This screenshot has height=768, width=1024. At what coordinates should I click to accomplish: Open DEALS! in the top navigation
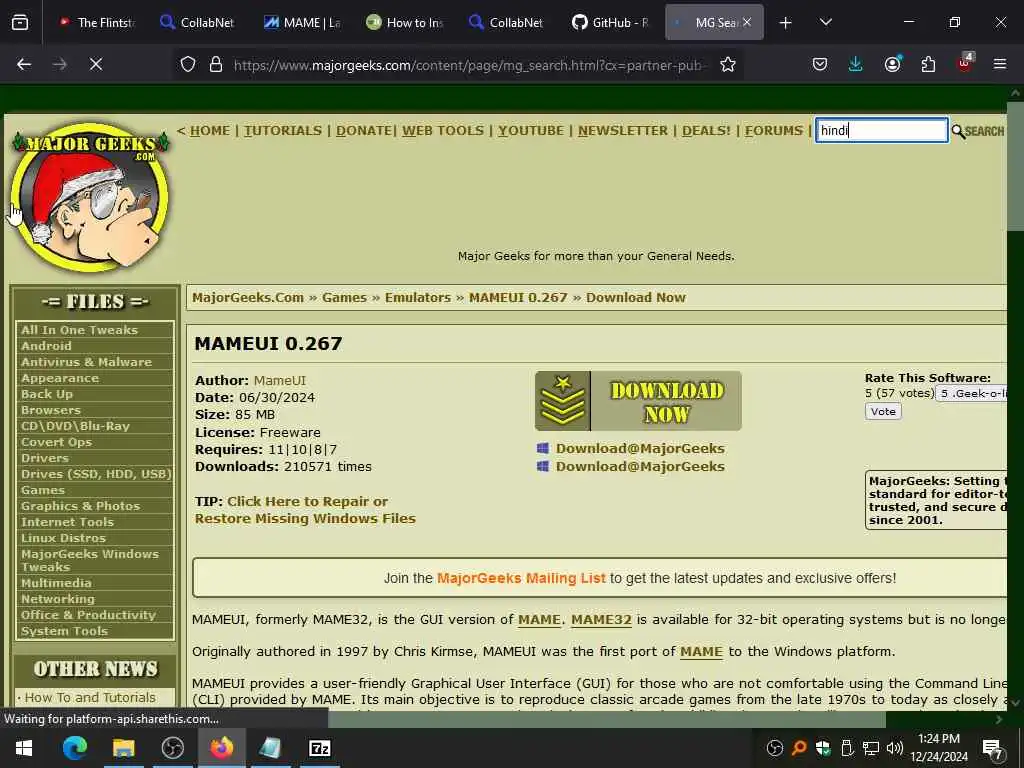tap(706, 131)
